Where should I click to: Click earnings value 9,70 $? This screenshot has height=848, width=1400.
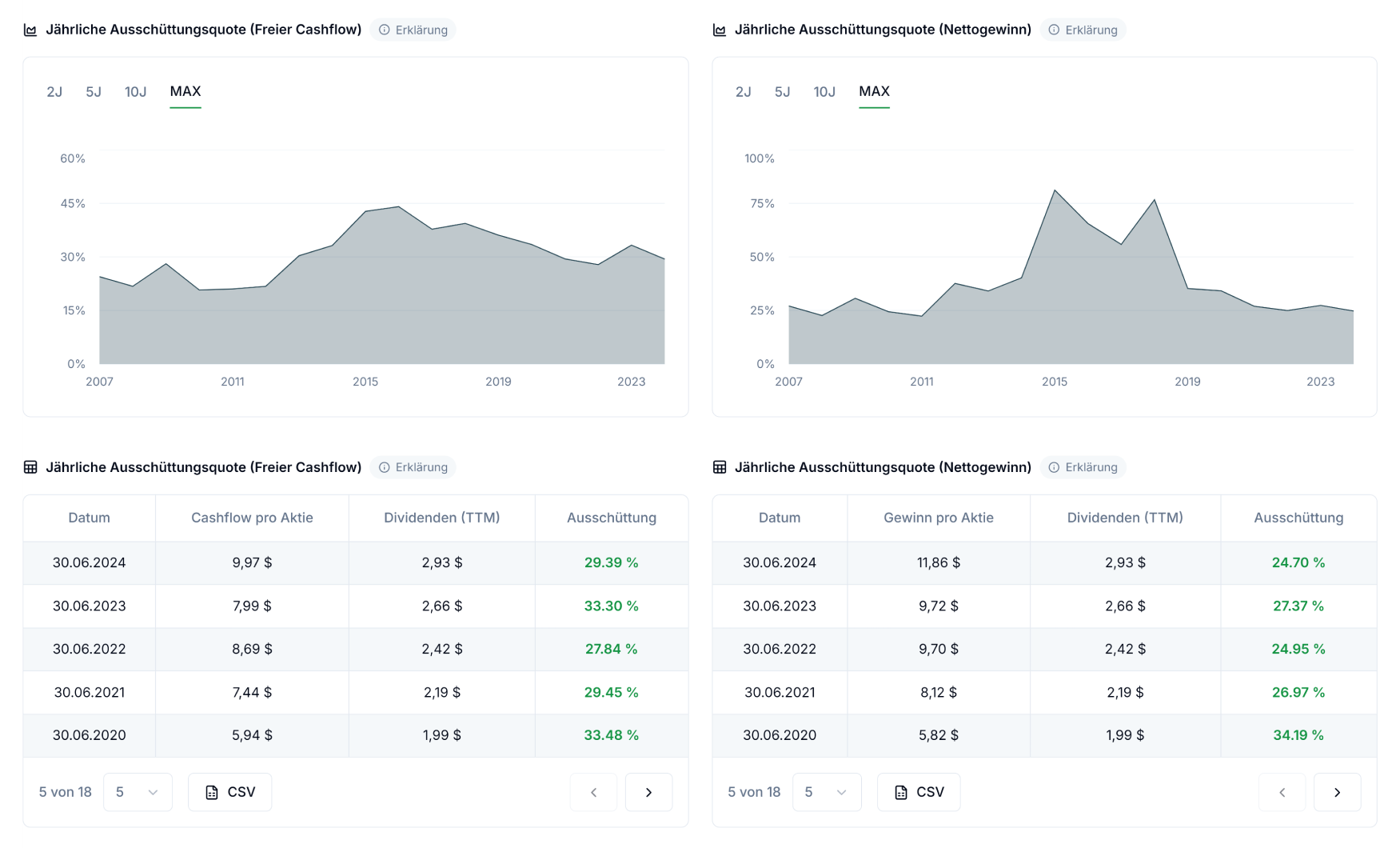939,649
